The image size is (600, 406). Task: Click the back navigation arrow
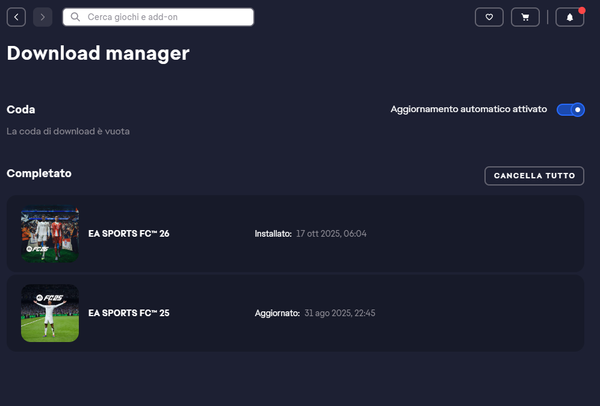point(16,17)
